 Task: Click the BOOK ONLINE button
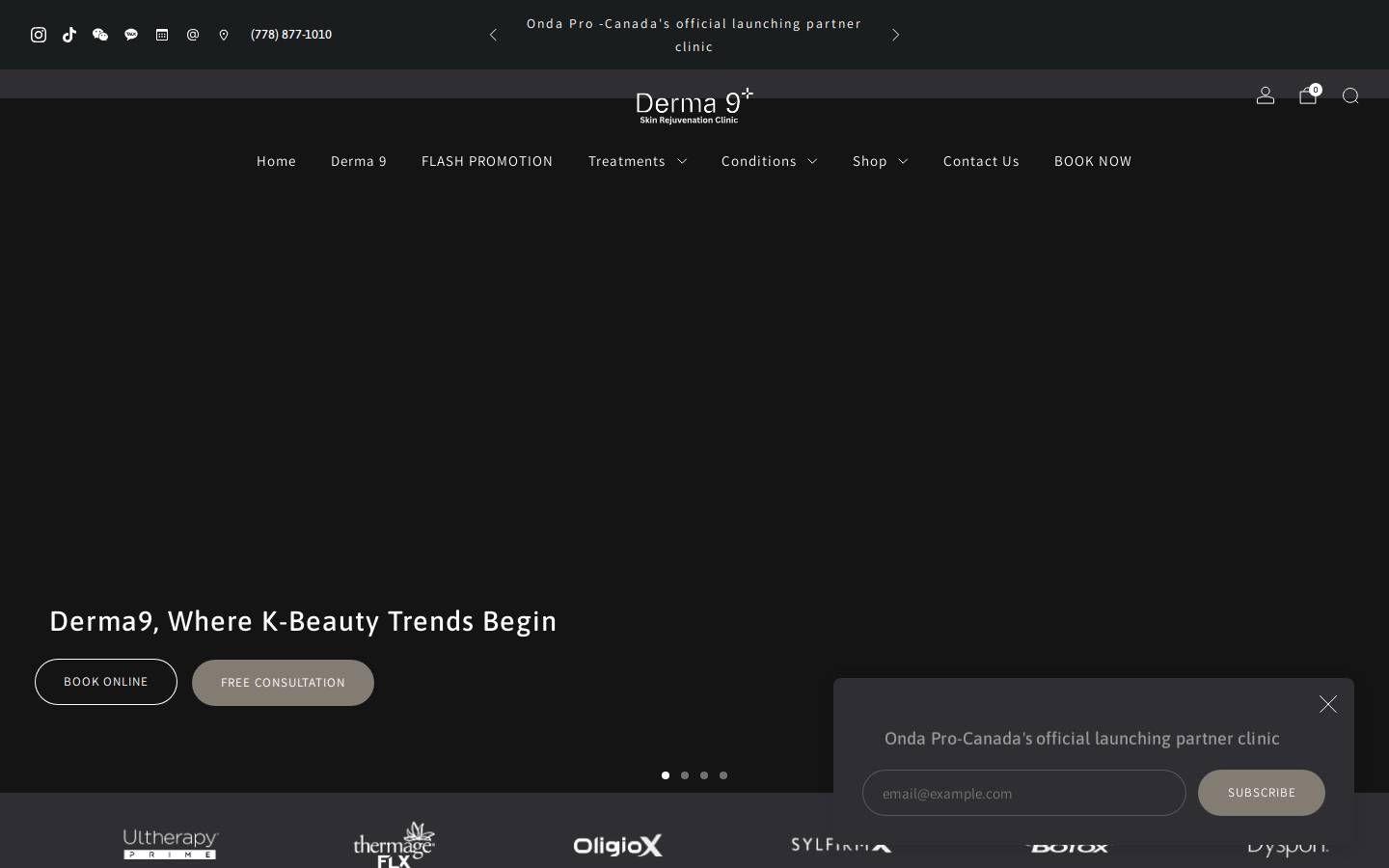click(106, 682)
